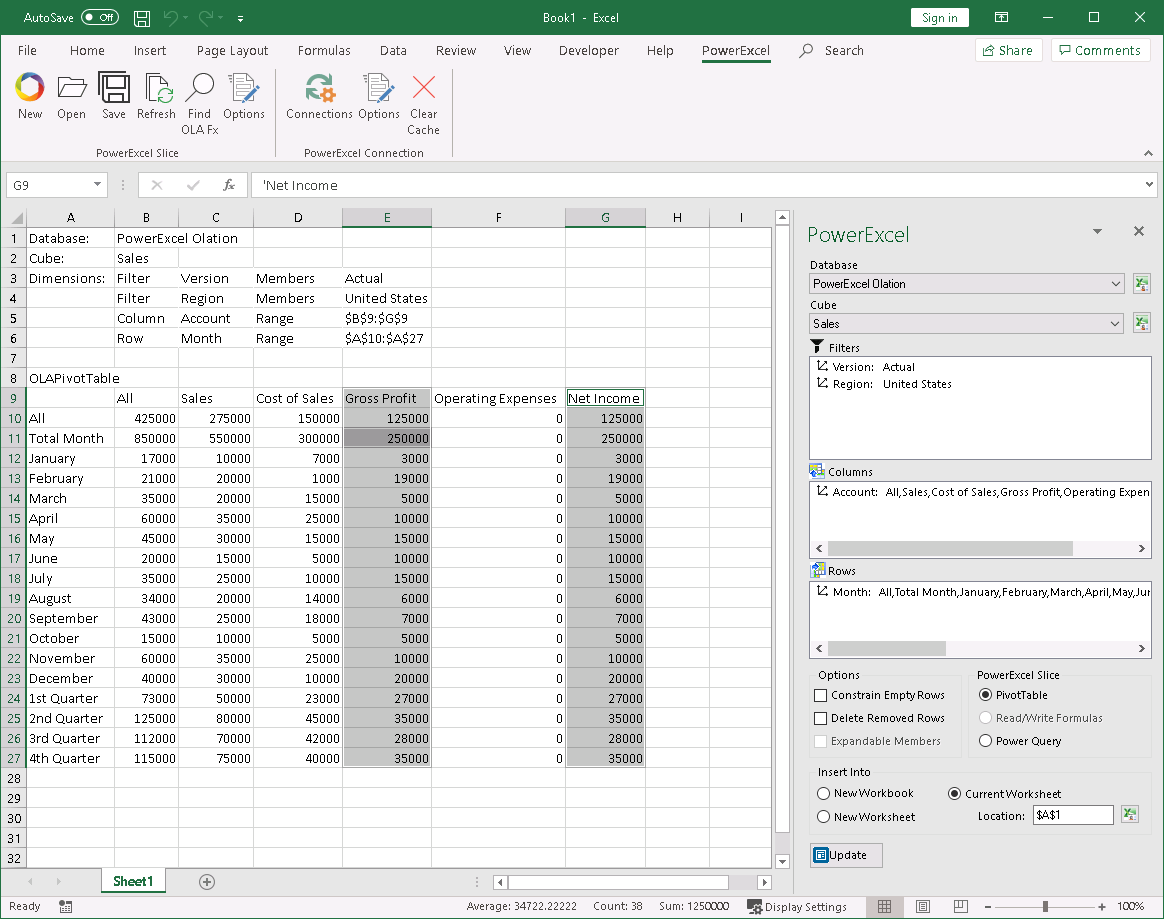Click the Save icon in the title bar
The height and width of the screenshot is (919, 1164).
[142, 18]
